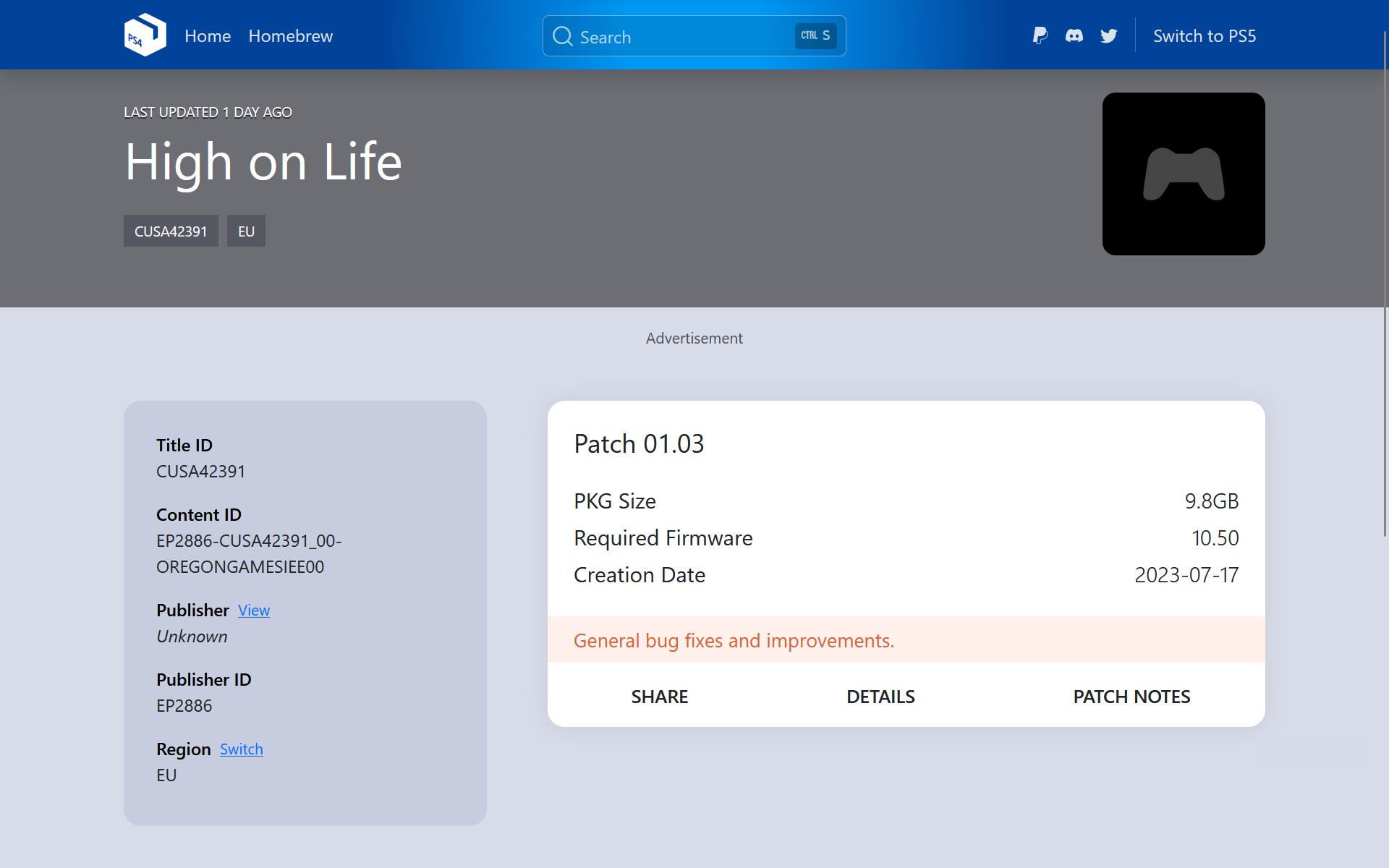Open the Twitter bird icon
Screen dimensions: 1389x868
(1109, 35)
